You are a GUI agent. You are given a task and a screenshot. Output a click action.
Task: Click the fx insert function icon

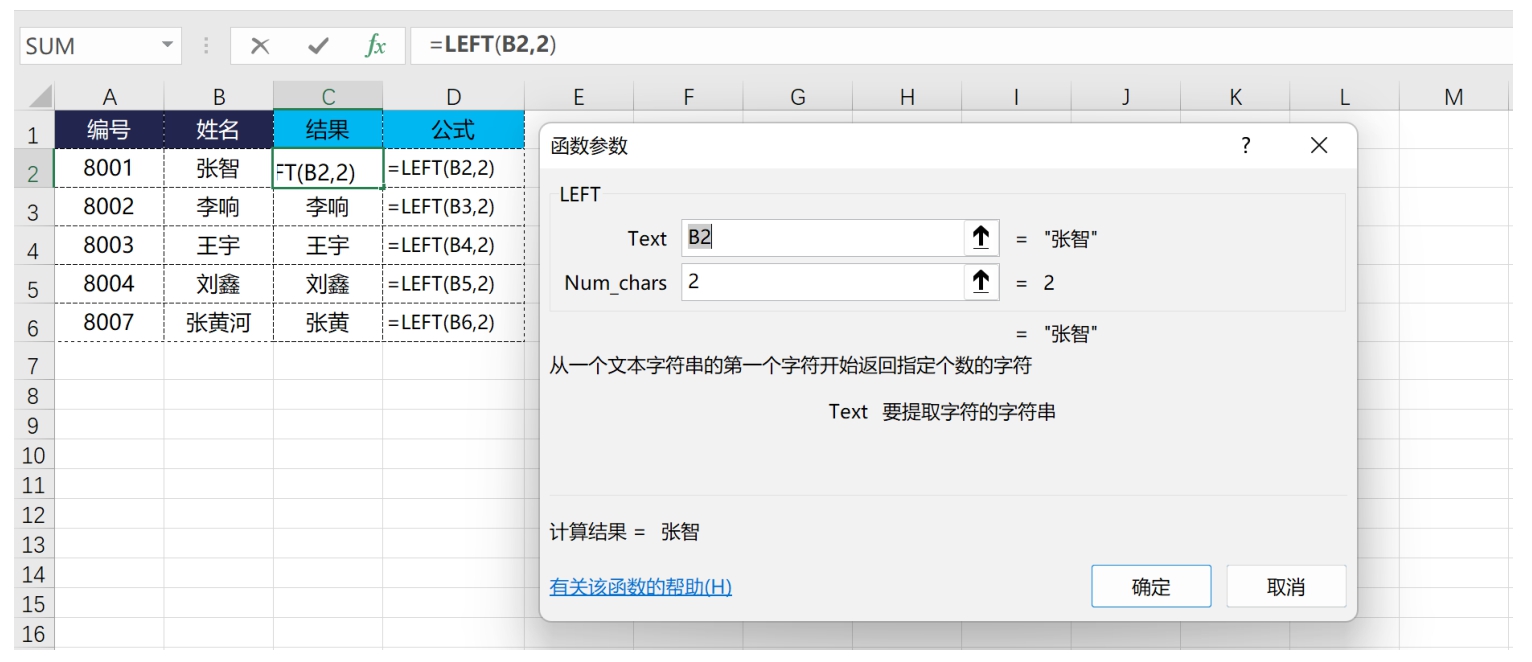click(x=375, y=46)
